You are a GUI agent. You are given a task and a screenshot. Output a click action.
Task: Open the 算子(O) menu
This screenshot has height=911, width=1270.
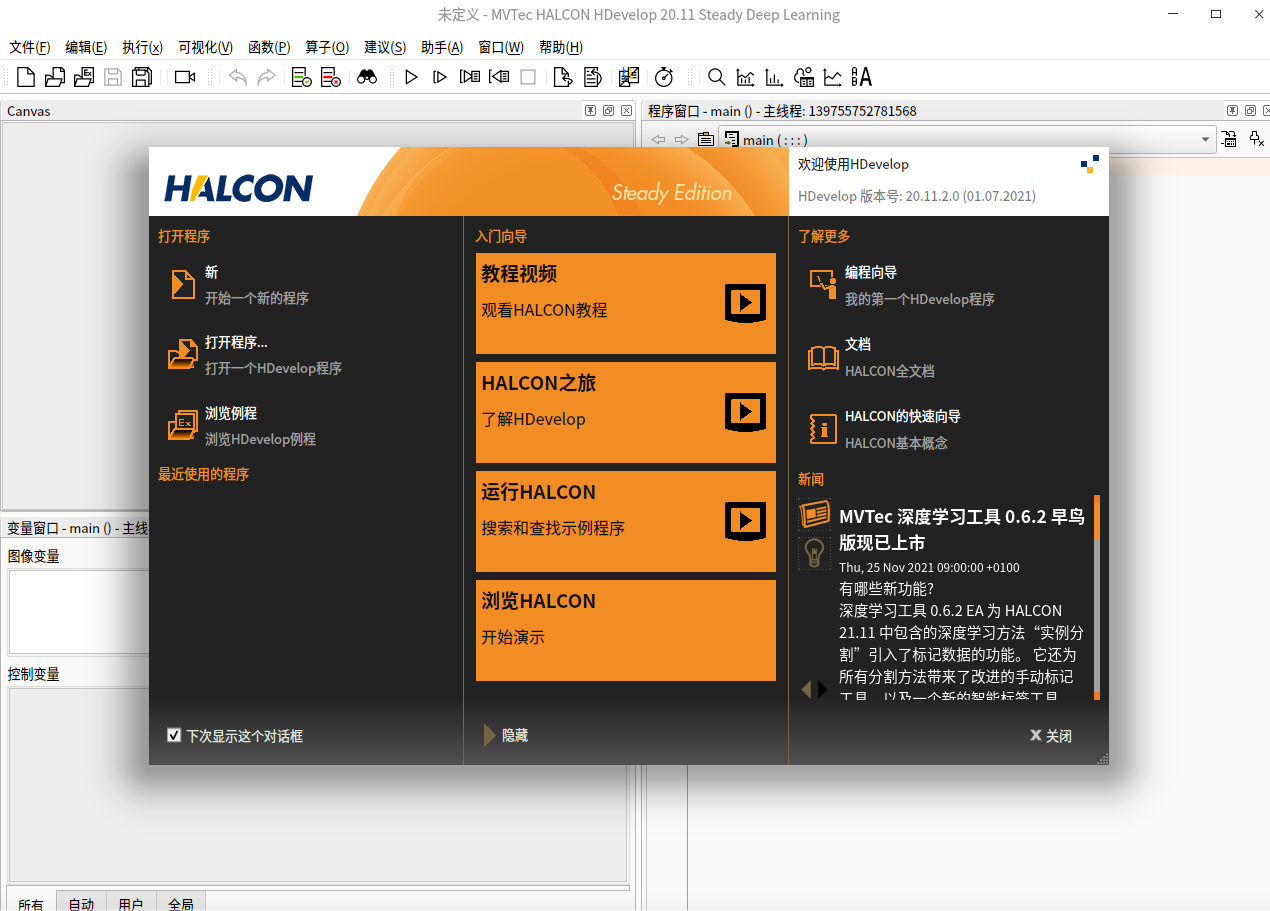coord(327,47)
